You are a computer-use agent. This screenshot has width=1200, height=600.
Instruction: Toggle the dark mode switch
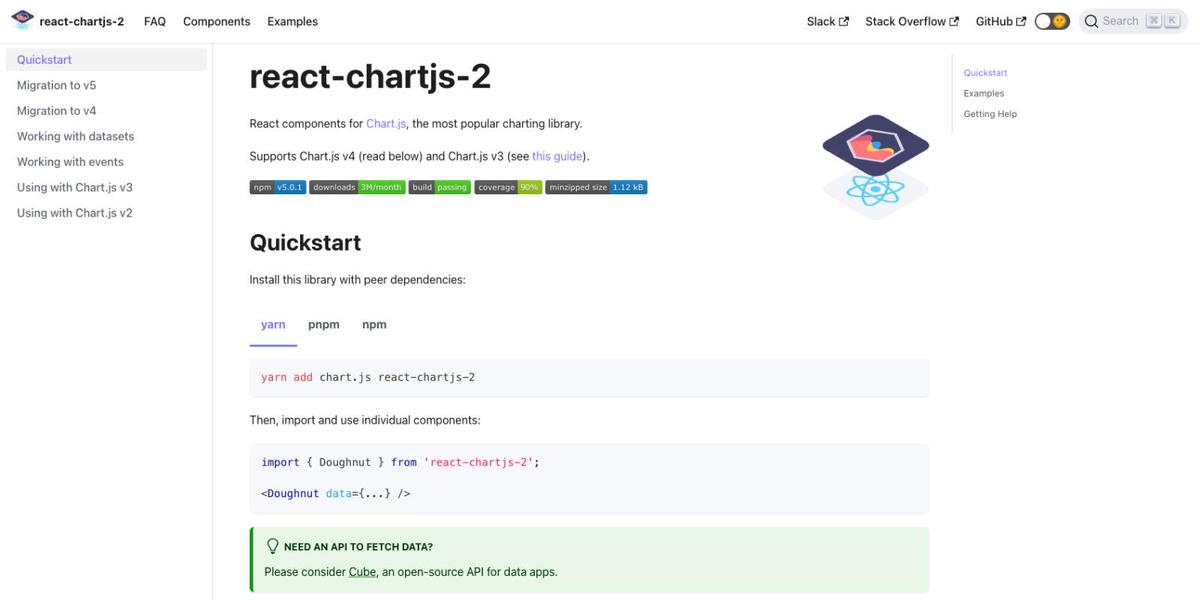point(1051,19)
